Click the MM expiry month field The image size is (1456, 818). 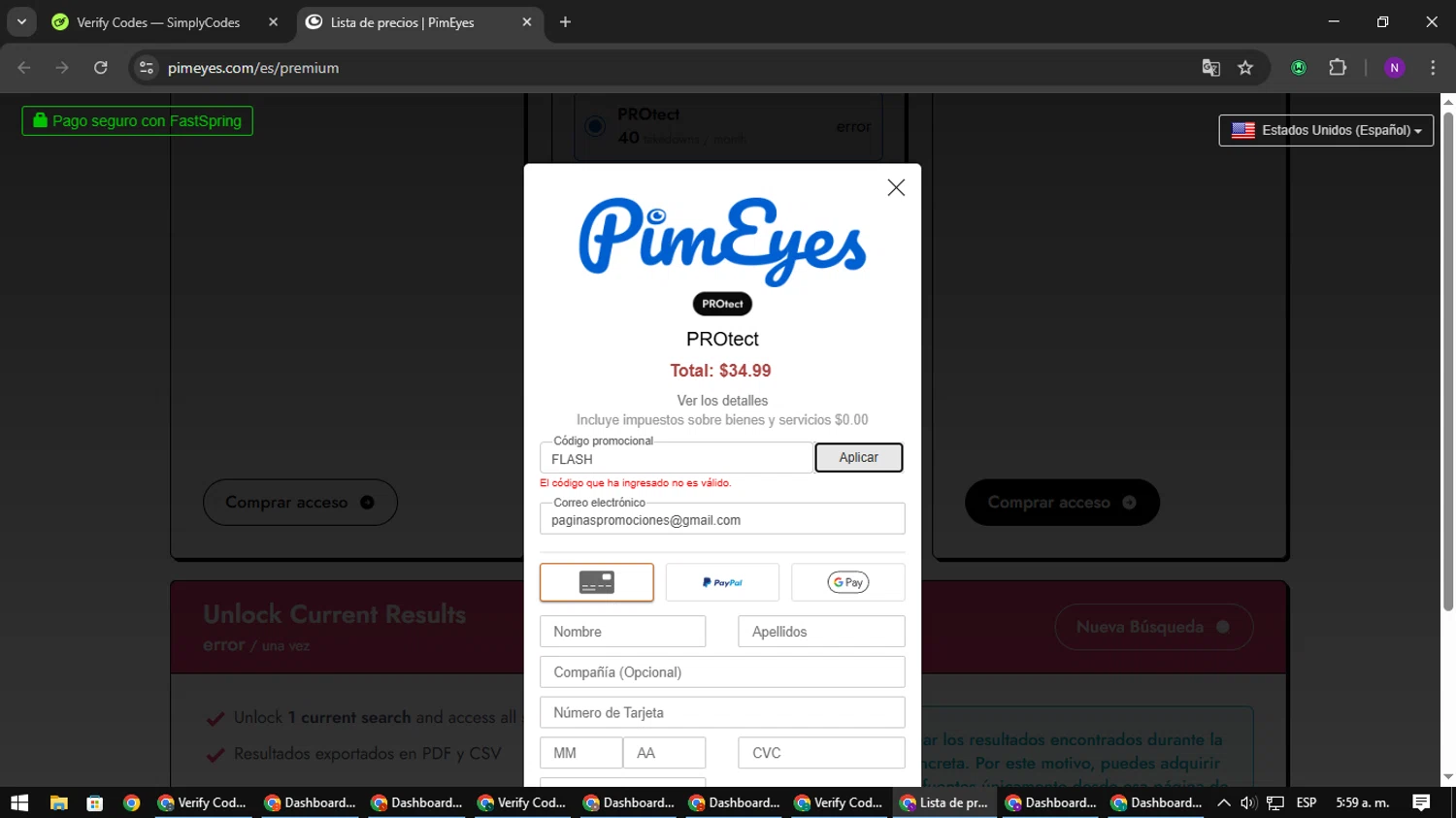[581, 753]
